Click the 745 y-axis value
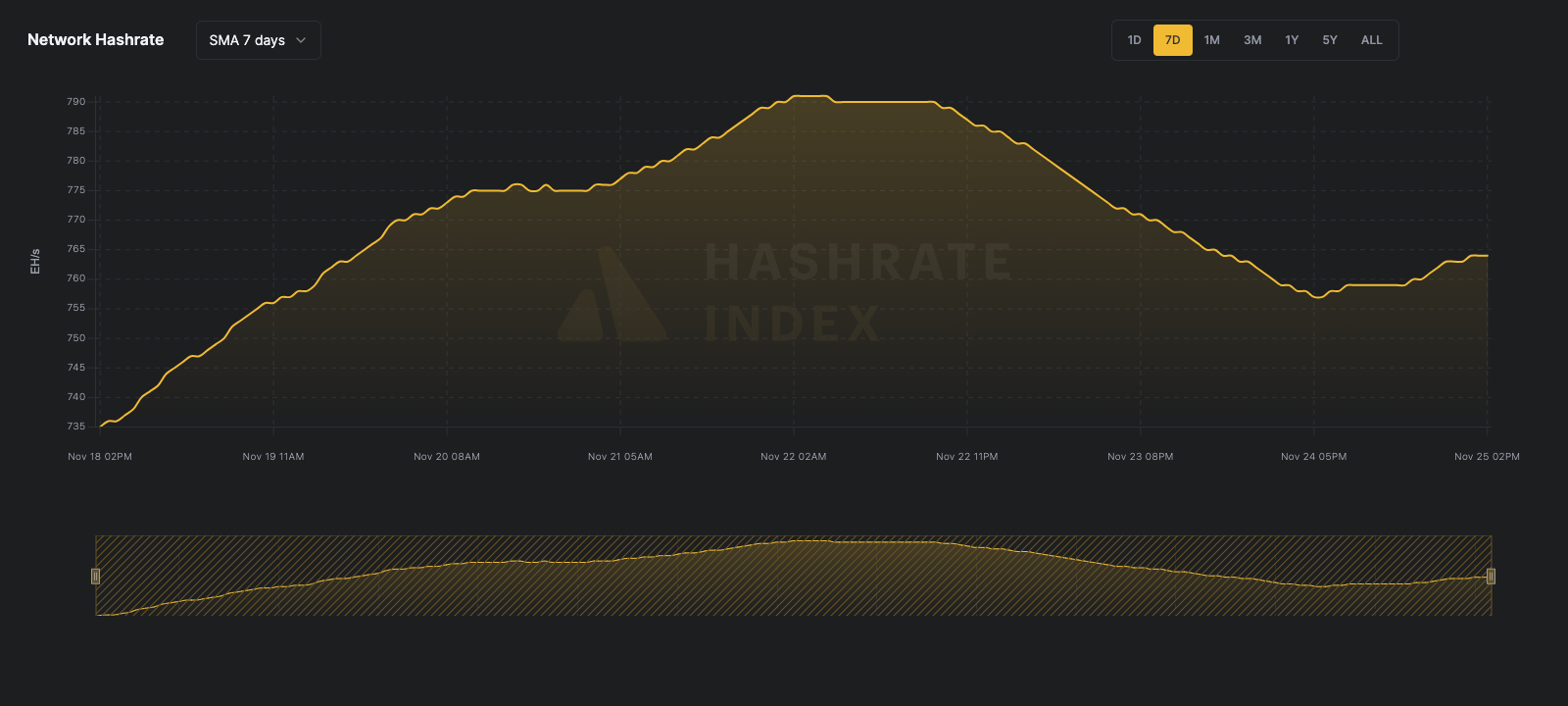The width and height of the screenshot is (1568, 706). 76,368
